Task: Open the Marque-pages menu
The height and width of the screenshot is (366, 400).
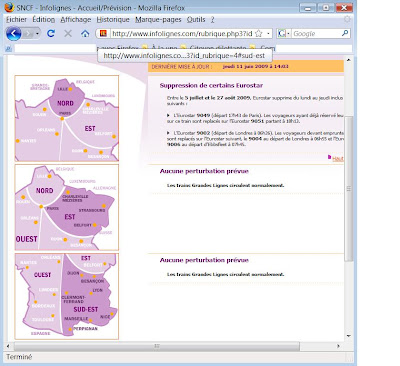Action: coord(158,20)
